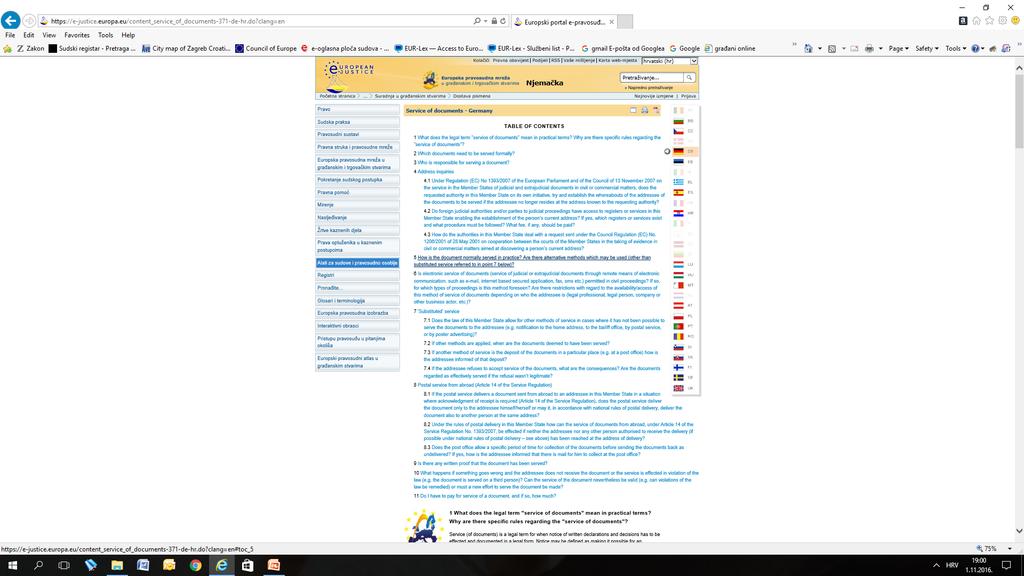Open Windows Start button

tap(12, 566)
